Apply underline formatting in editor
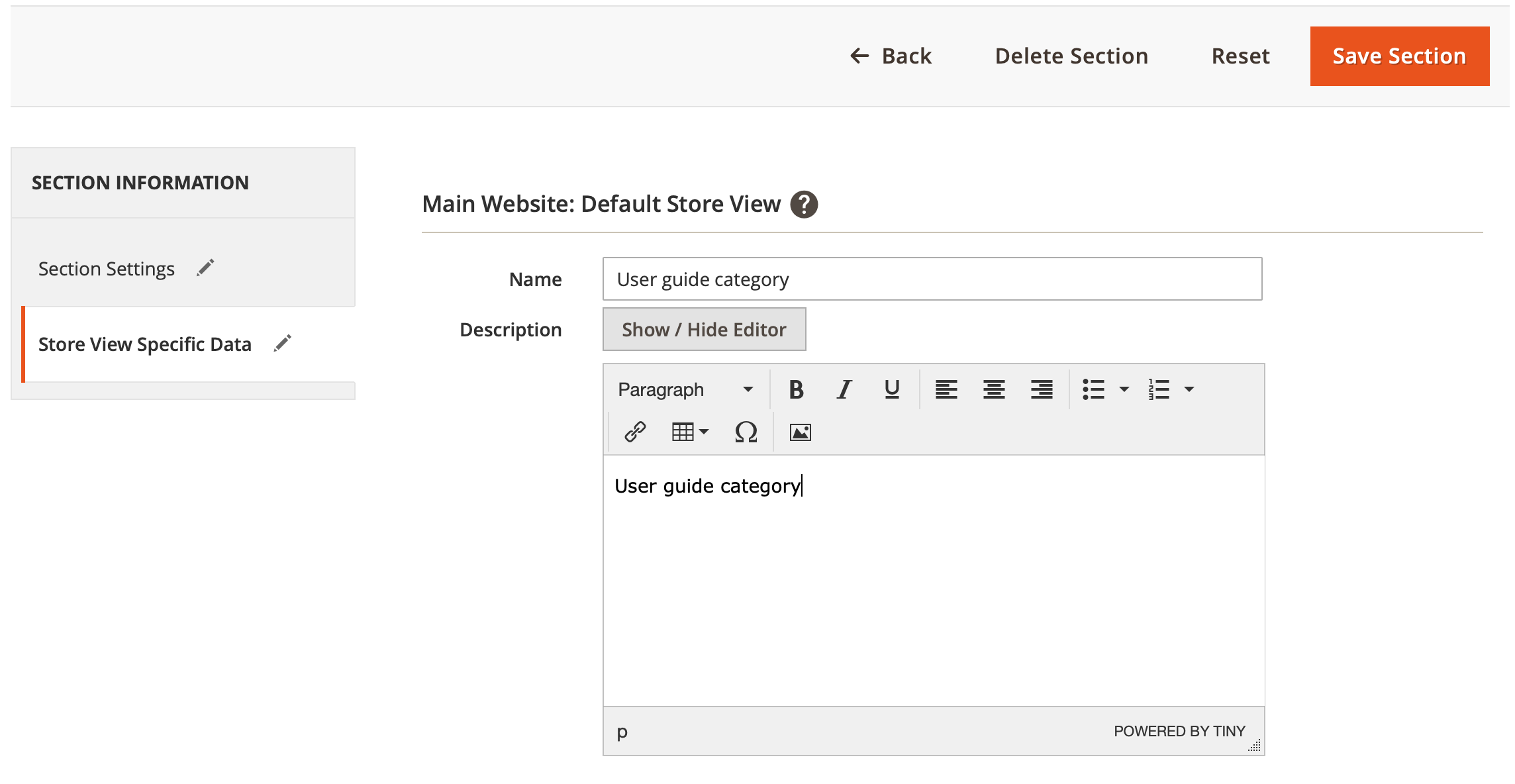 (892, 389)
